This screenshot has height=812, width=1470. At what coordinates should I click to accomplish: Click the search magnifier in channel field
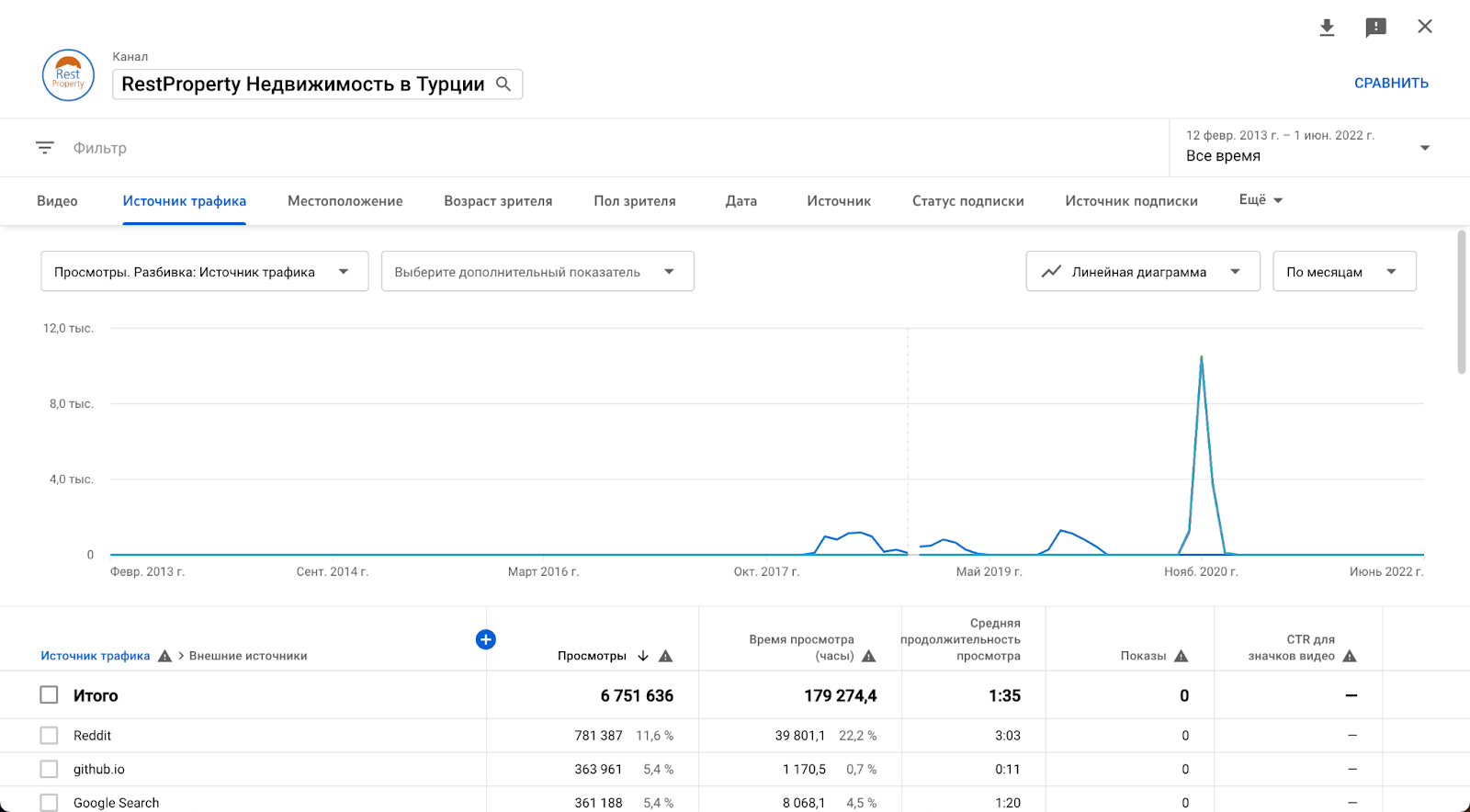[503, 84]
